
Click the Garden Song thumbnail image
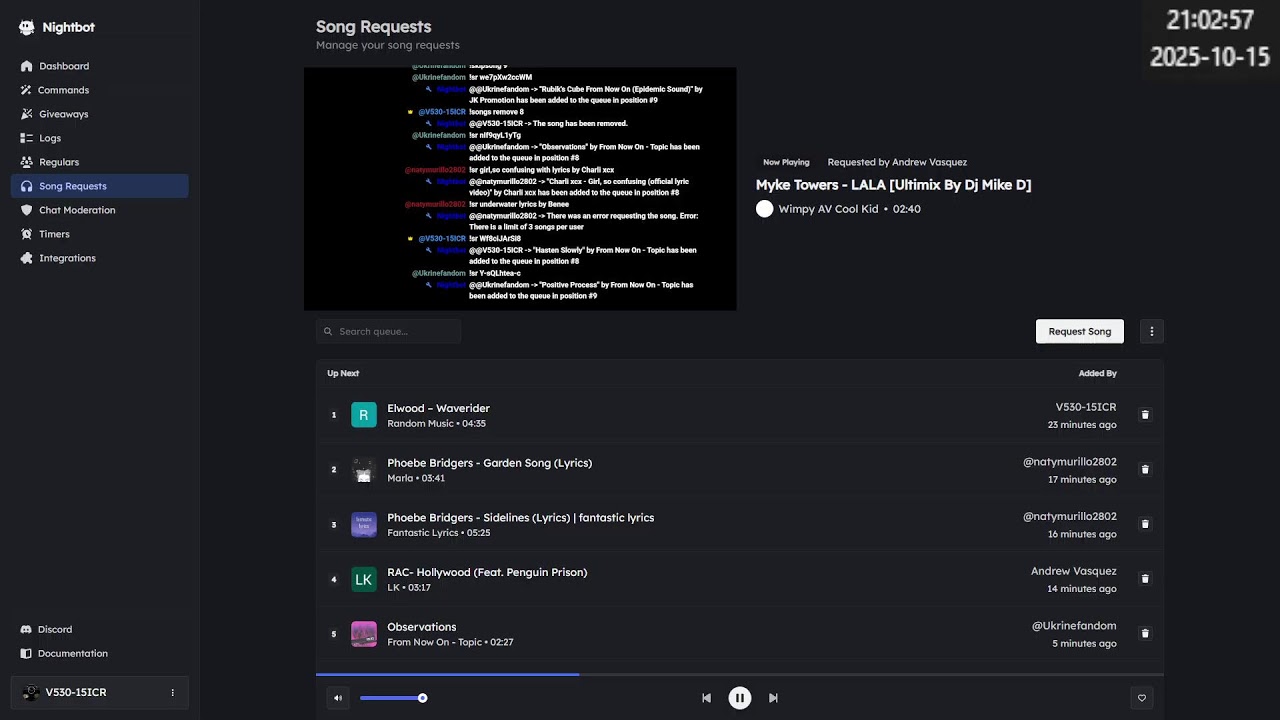pos(364,470)
